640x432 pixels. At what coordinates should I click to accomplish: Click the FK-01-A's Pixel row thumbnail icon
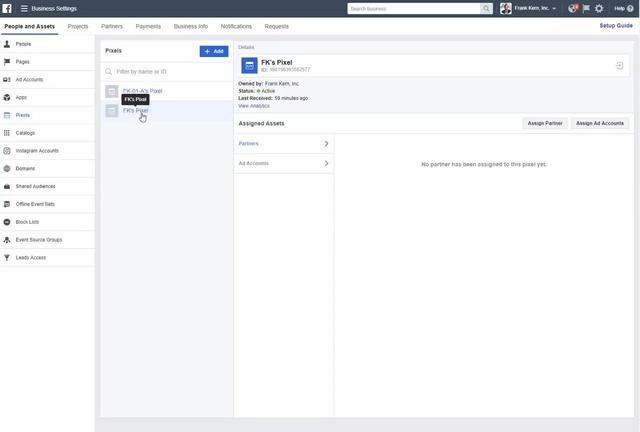coord(111,91)
